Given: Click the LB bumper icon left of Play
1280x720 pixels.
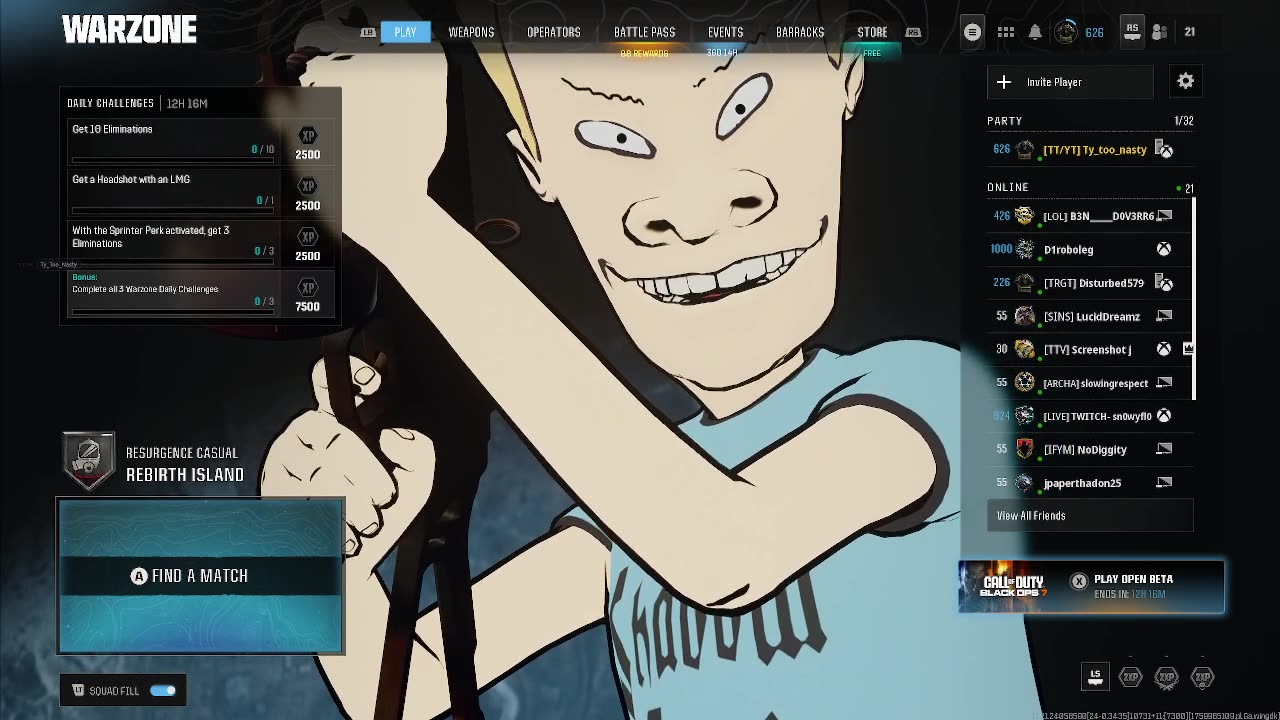Looking at the screenshot, I should [368, 32].
